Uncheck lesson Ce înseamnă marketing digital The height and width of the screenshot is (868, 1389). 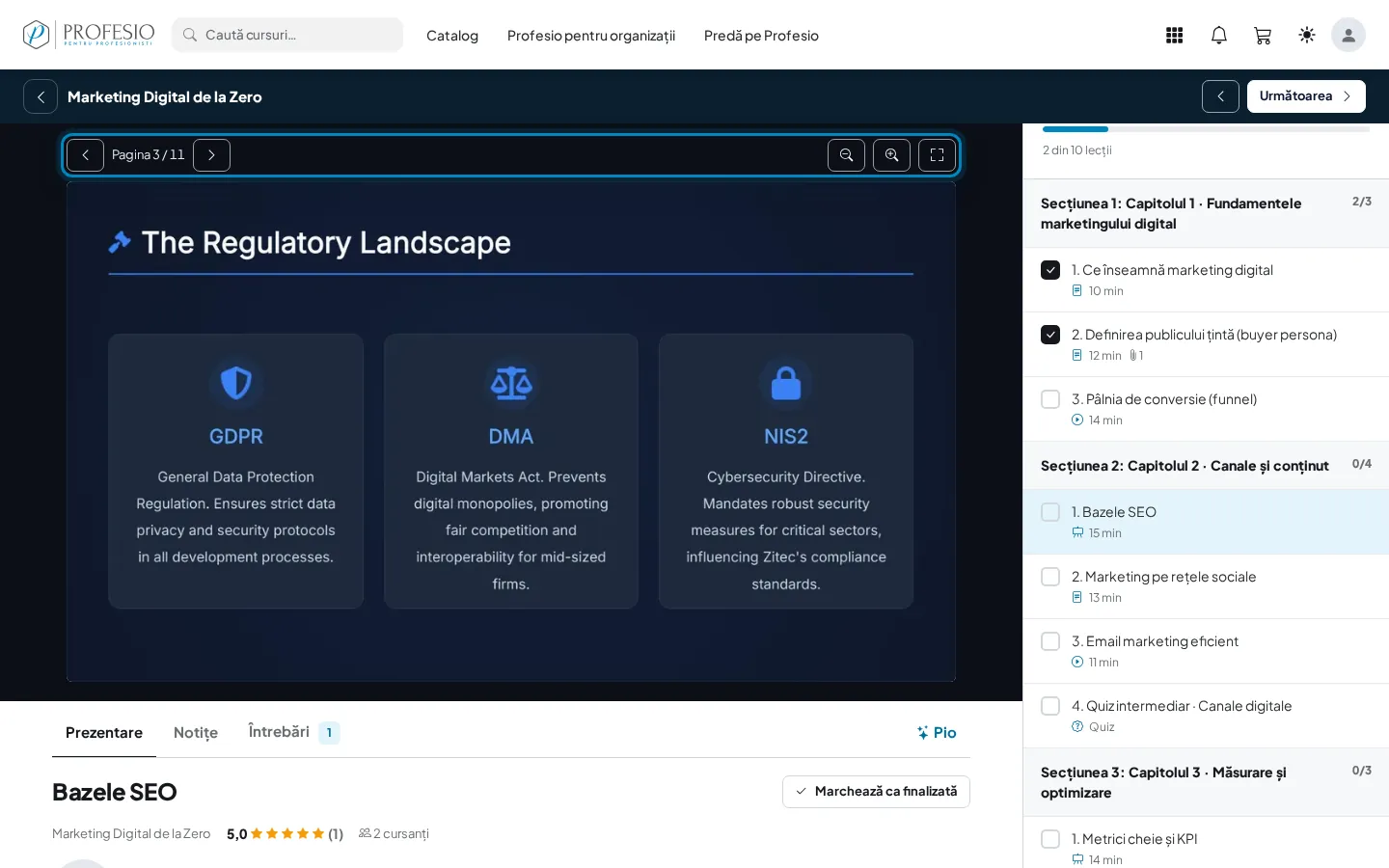(x=1050, y=270)
